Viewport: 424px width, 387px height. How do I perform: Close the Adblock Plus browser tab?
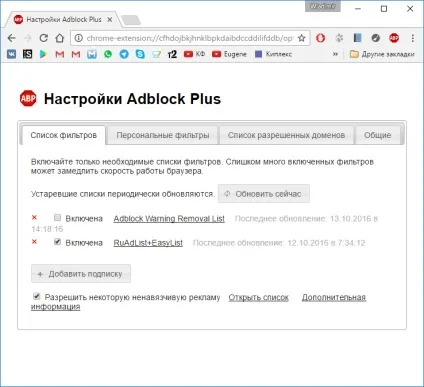click(109, 20)
